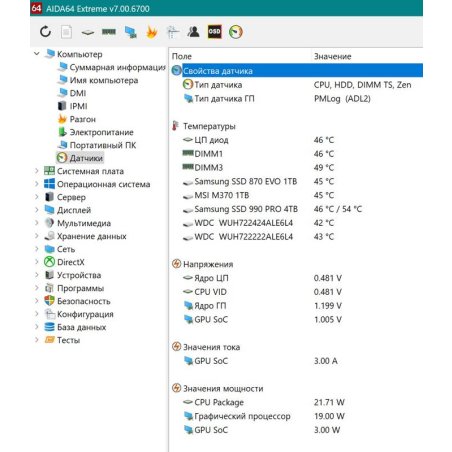Screen dimensions: 452x452
Task: Select the Компьютер tree node
Action: click(79, 54)
